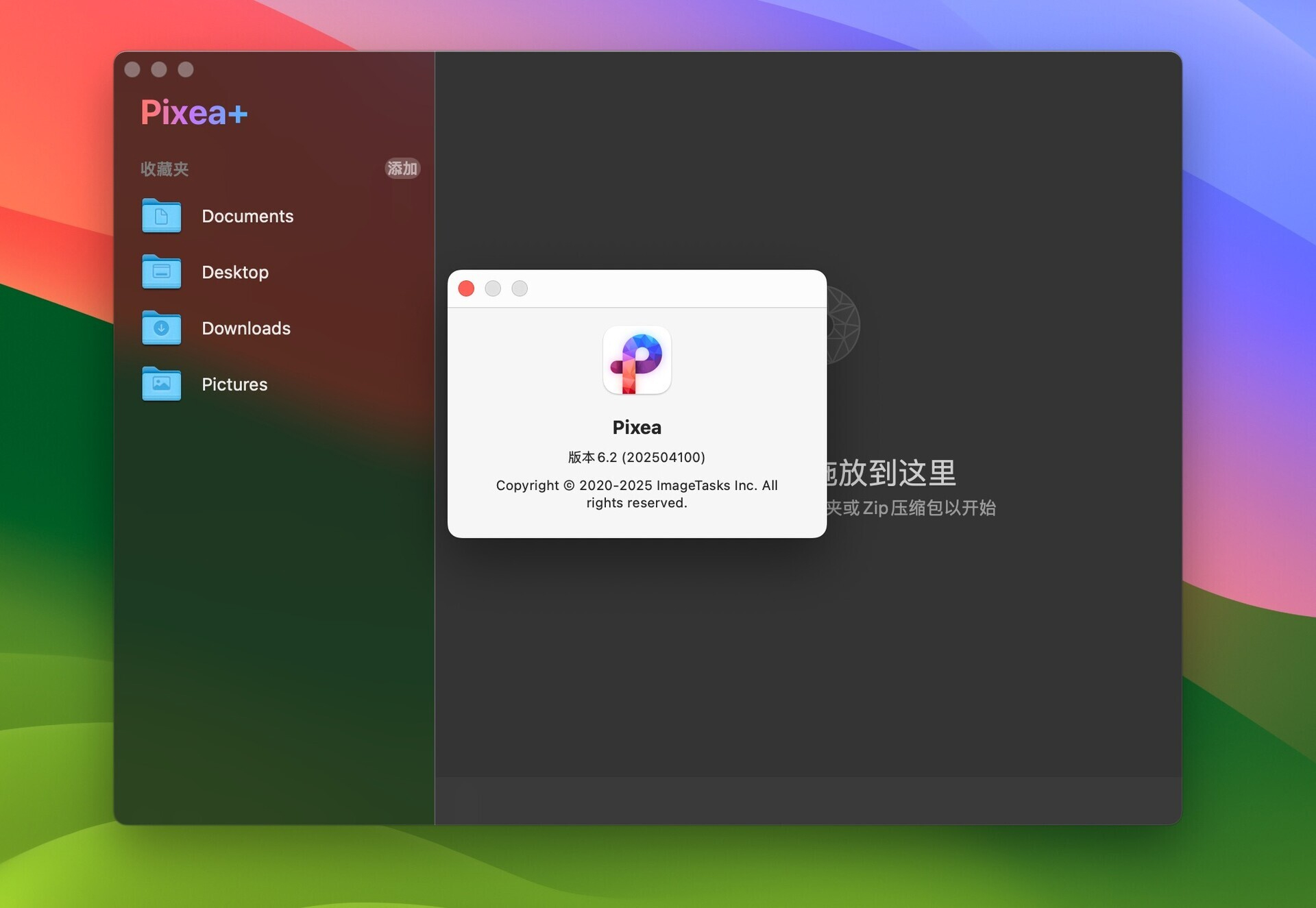Click the Pixea+ logo in the sidebar
The height and width of the screenshot is (908, 1316).
pyautogui.click(x=194, y=112)
